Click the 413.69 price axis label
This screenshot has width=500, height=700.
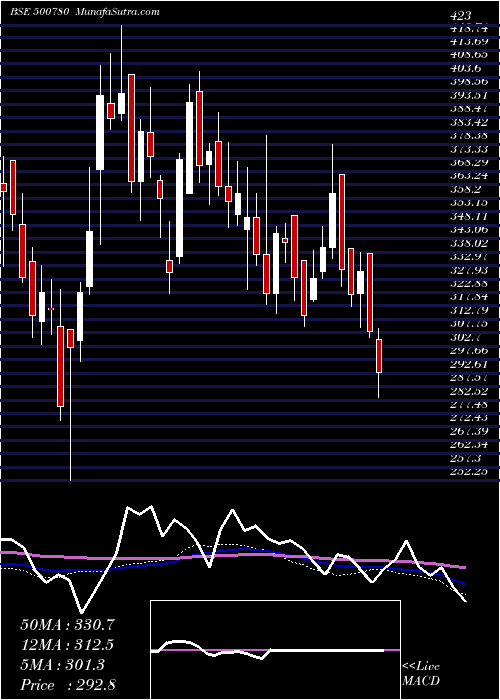468,42
